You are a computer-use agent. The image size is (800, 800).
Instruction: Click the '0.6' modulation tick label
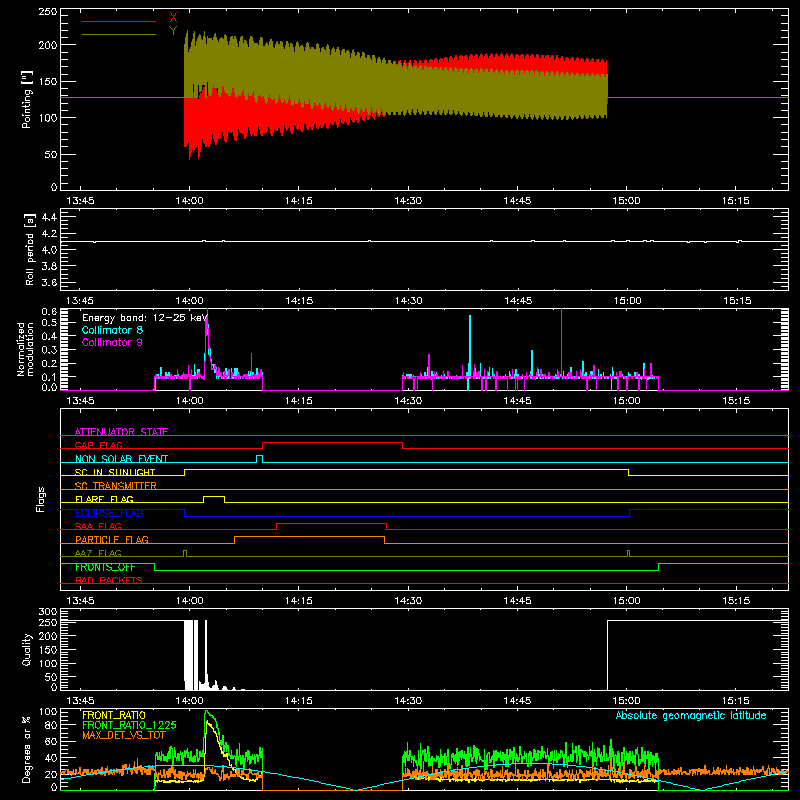tap(49, 312)
